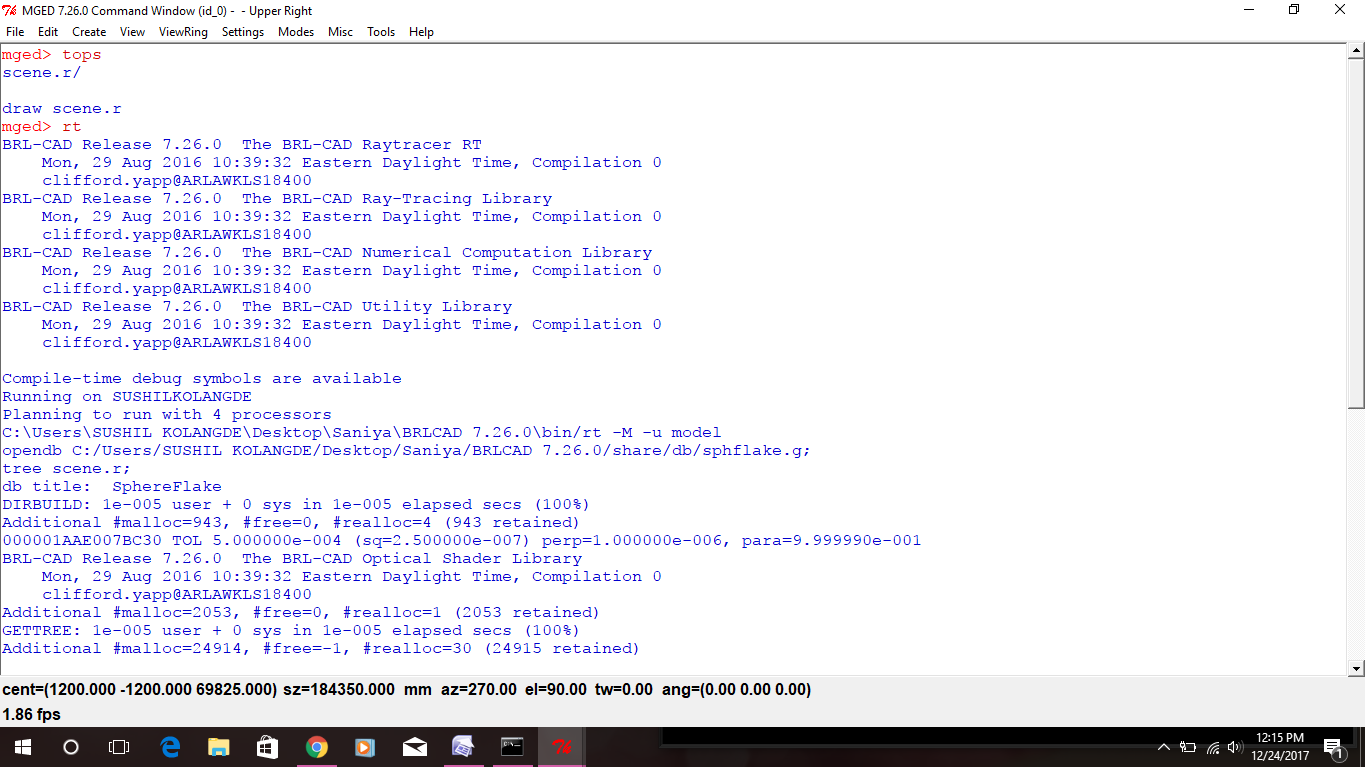Click 'The BRL-CAD Utility Library' line
Screen dimensions: 1365x767
[x=257, y=307]
